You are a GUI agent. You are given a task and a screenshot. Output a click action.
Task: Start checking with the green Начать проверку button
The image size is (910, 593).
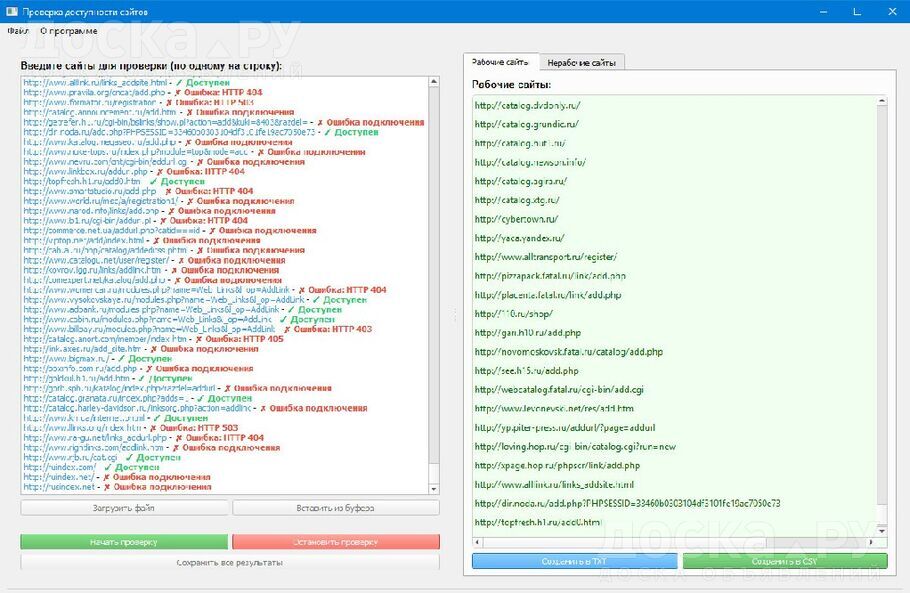124,542
